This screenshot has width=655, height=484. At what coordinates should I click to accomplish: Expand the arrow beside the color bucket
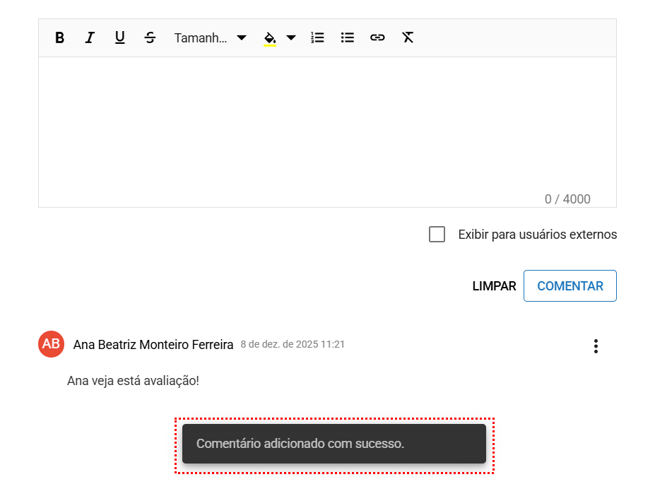pos(291,38)
